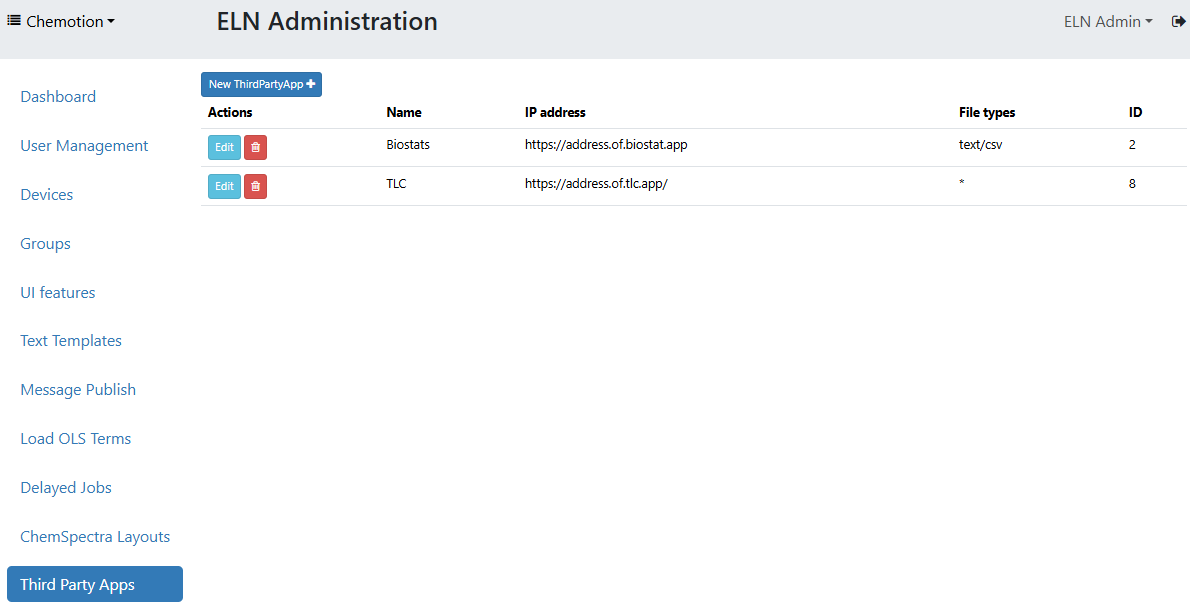Go to UI features settings

coord(57,292)
